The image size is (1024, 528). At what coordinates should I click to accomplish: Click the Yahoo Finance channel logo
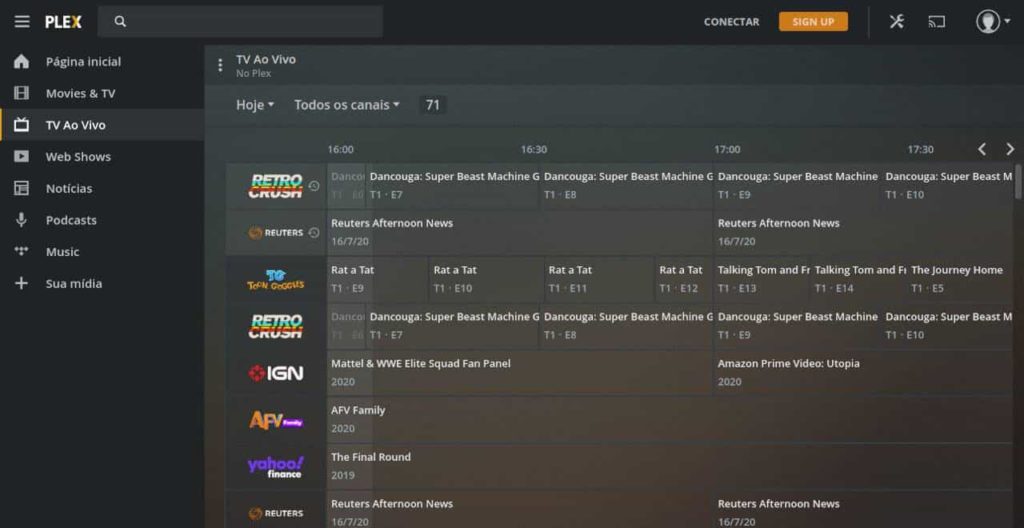point(276,467)
